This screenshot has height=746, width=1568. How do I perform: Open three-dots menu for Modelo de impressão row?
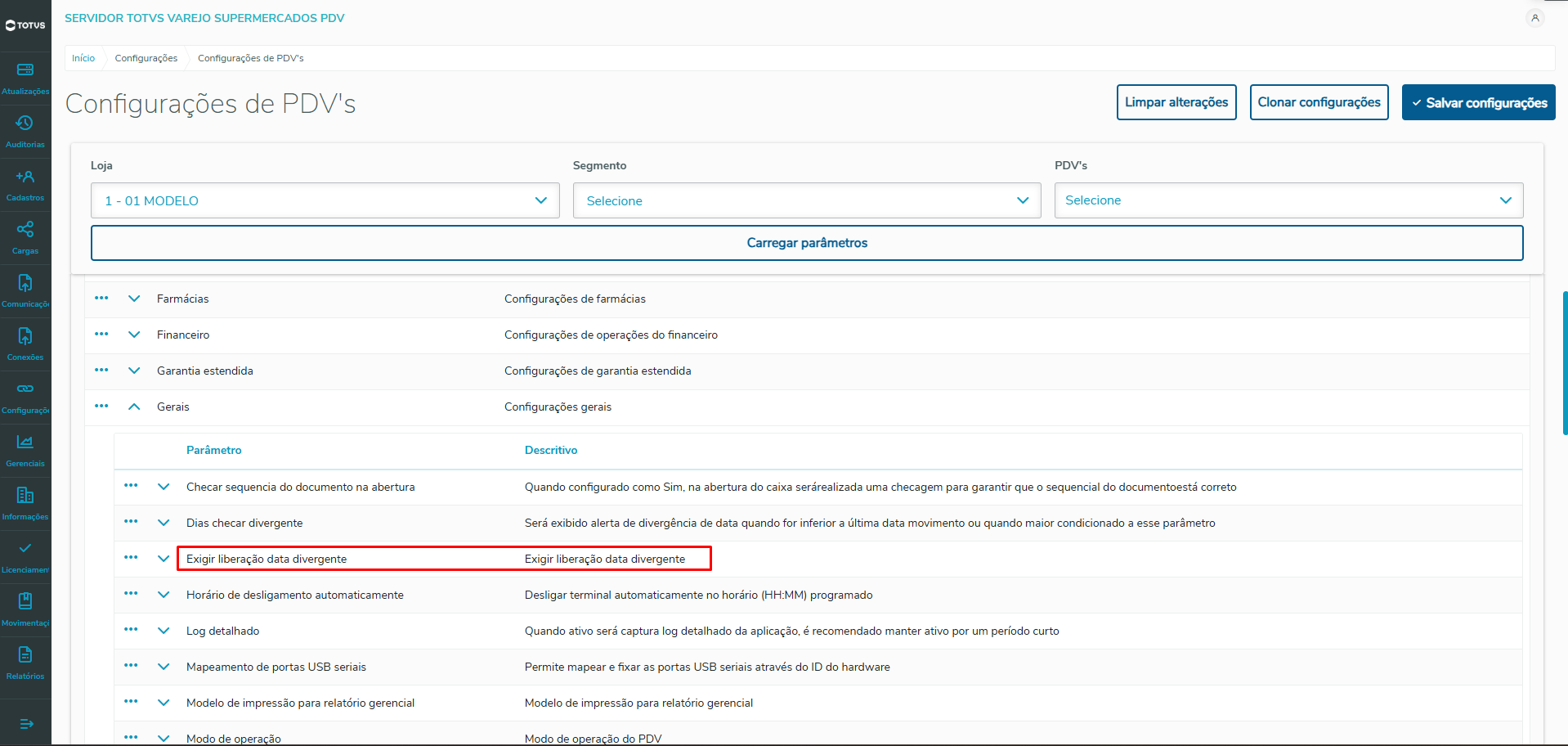click(131, 702)
